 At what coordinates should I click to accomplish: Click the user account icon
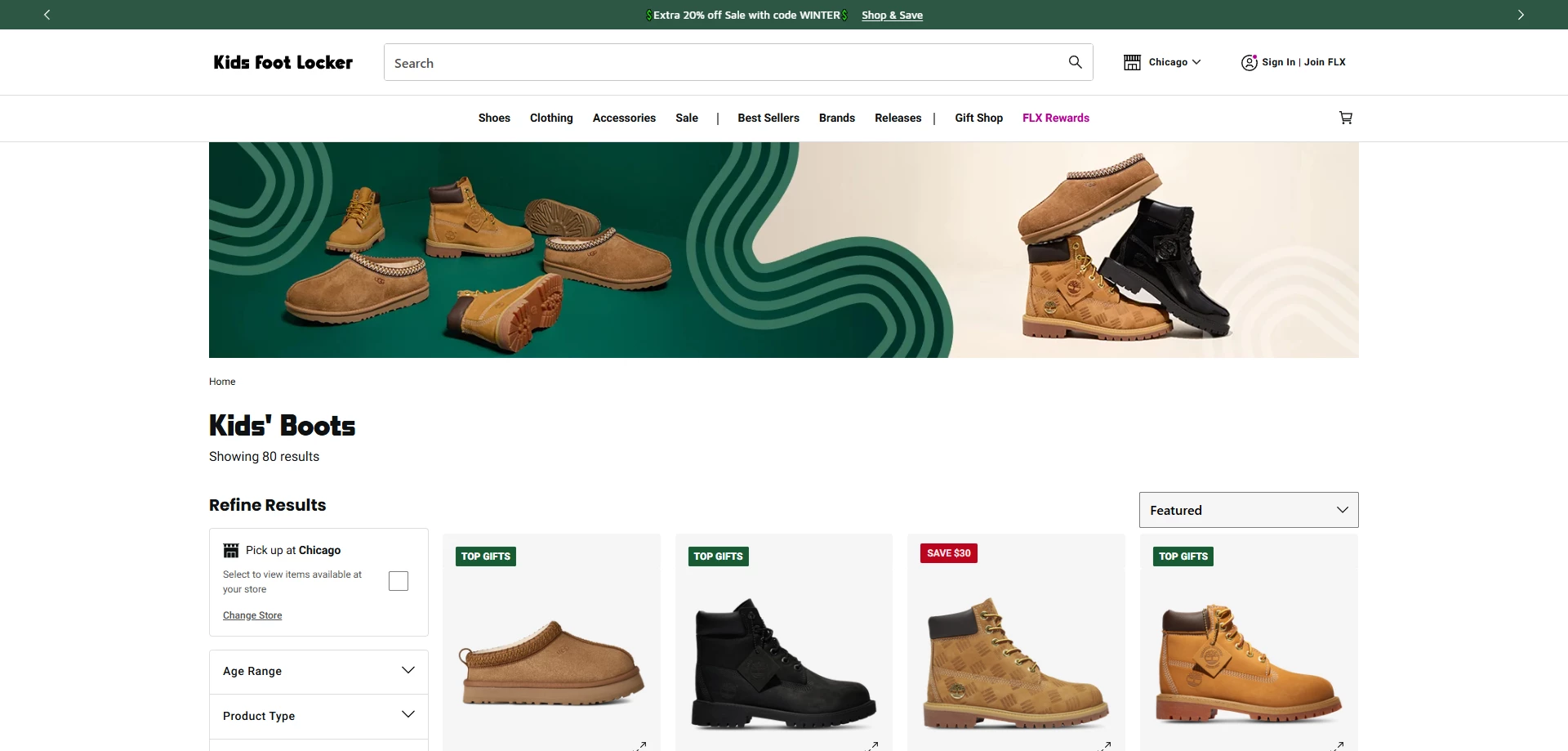click(1249, 62)
